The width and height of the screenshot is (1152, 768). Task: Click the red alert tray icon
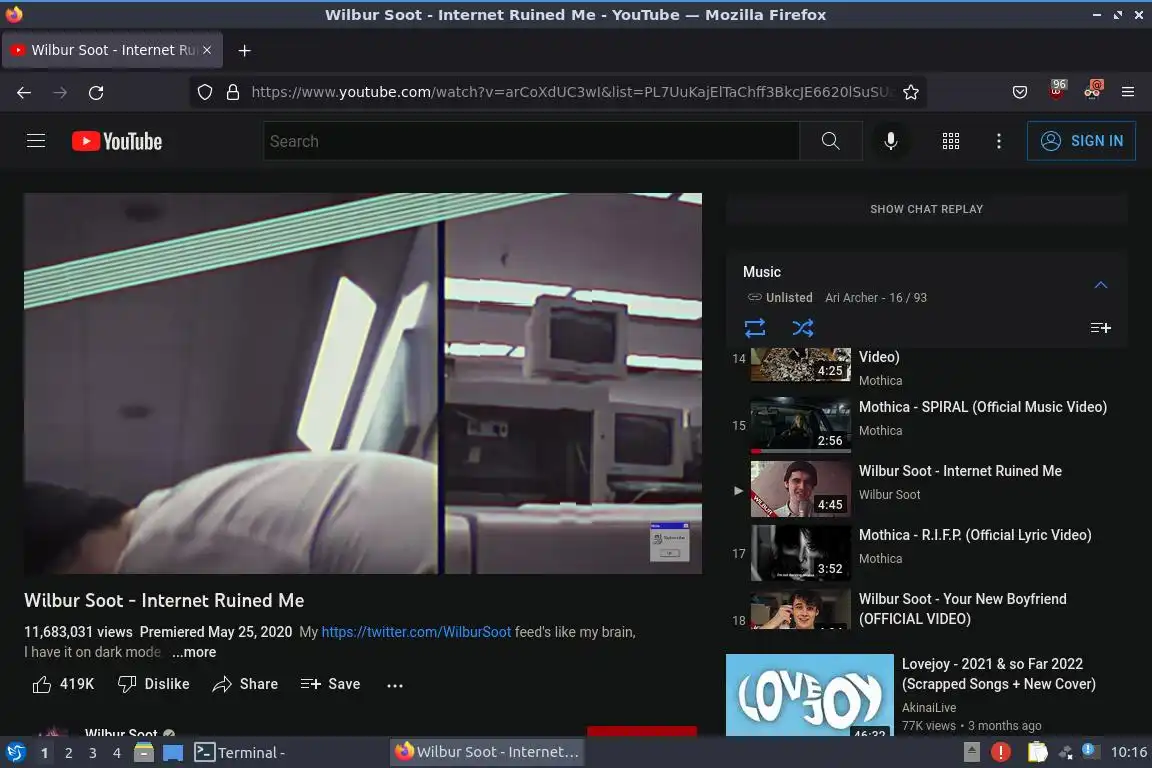tap(1001, 752)
